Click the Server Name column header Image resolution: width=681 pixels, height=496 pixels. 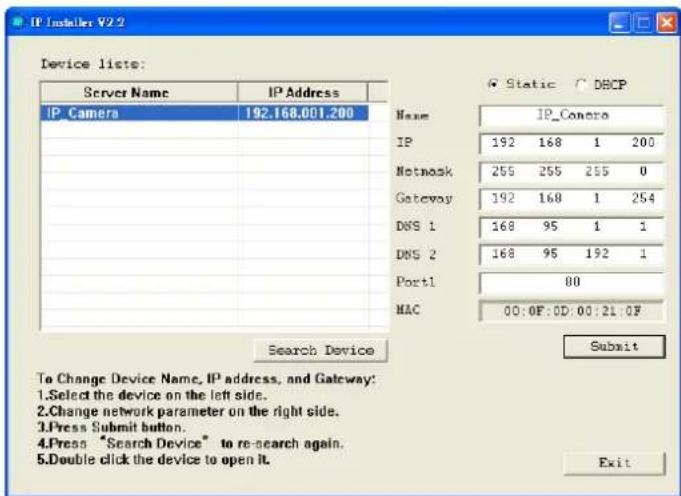138,93
